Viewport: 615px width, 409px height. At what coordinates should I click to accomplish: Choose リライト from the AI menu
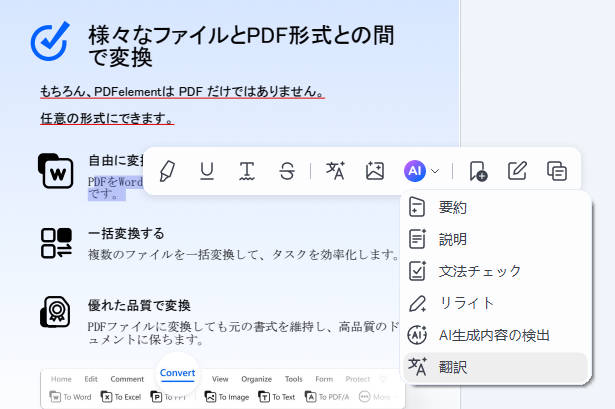coord(496,304)
